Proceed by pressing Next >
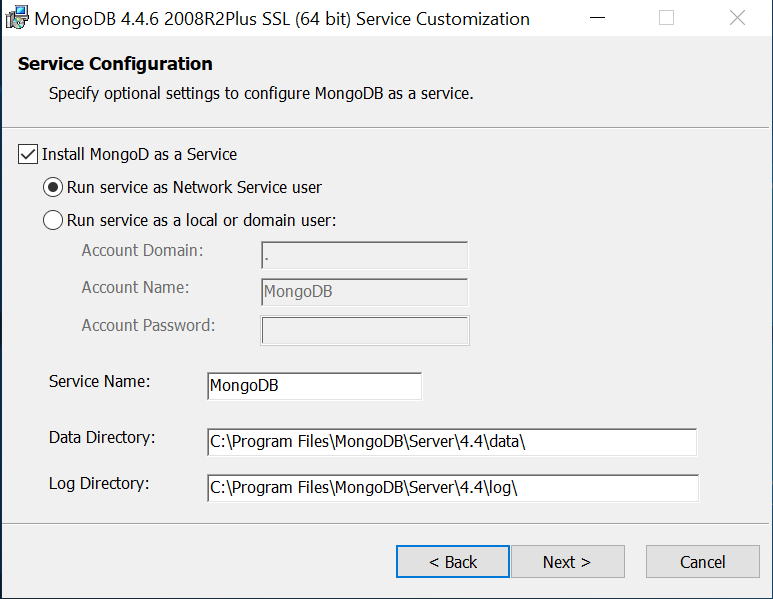The width and height of the screenshot is (773, 599). (567, 562)
